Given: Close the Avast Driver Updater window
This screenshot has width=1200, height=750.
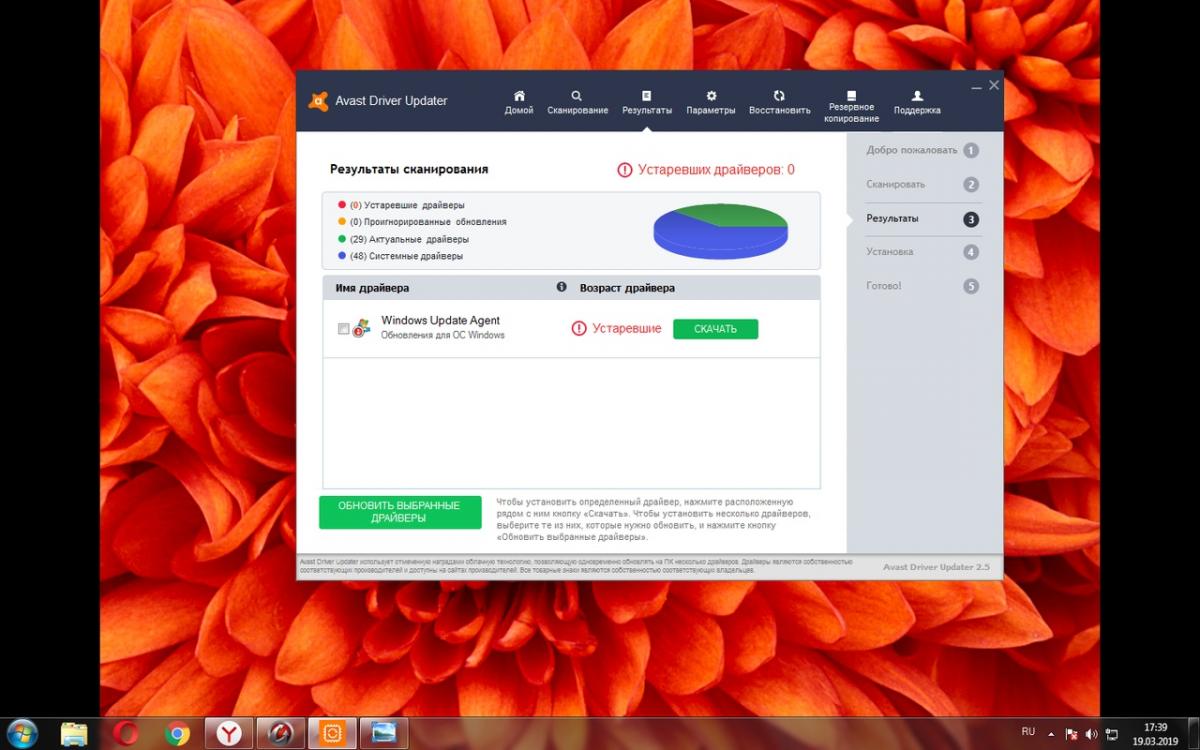Looking at the screenshot, I should click(994, 86).
